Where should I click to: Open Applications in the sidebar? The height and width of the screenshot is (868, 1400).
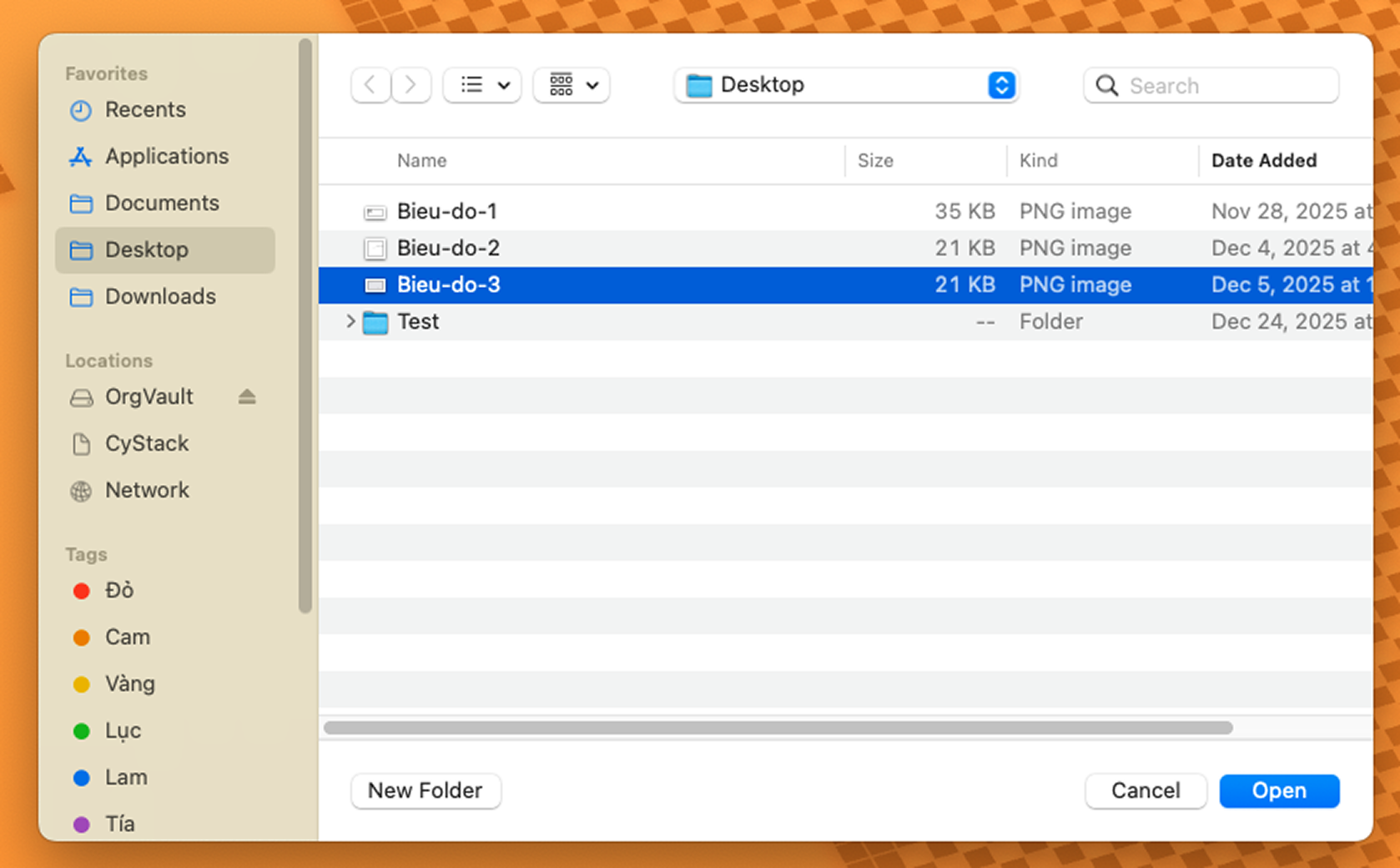[x=167, y=156]
